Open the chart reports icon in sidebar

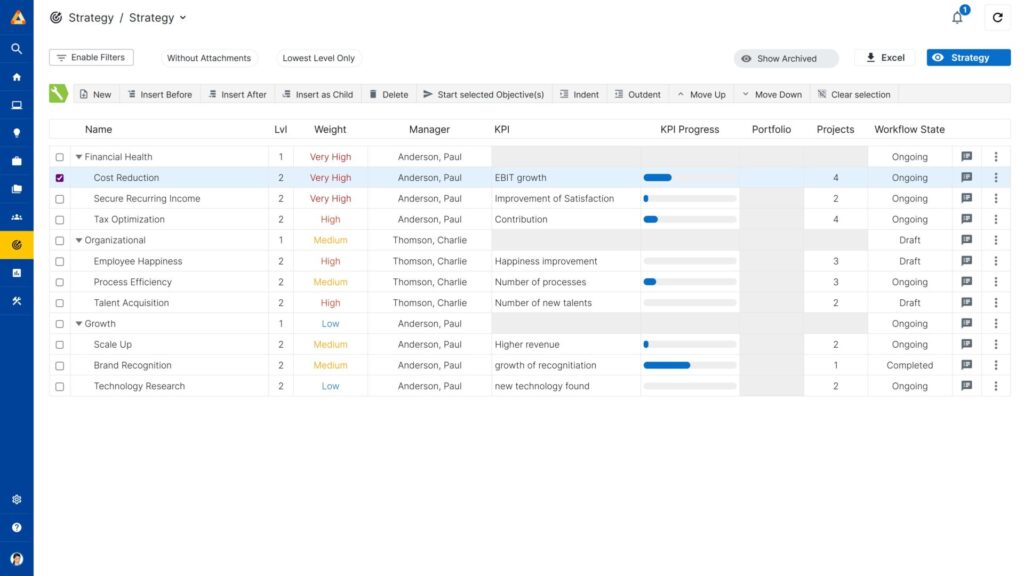coord(17,273)
